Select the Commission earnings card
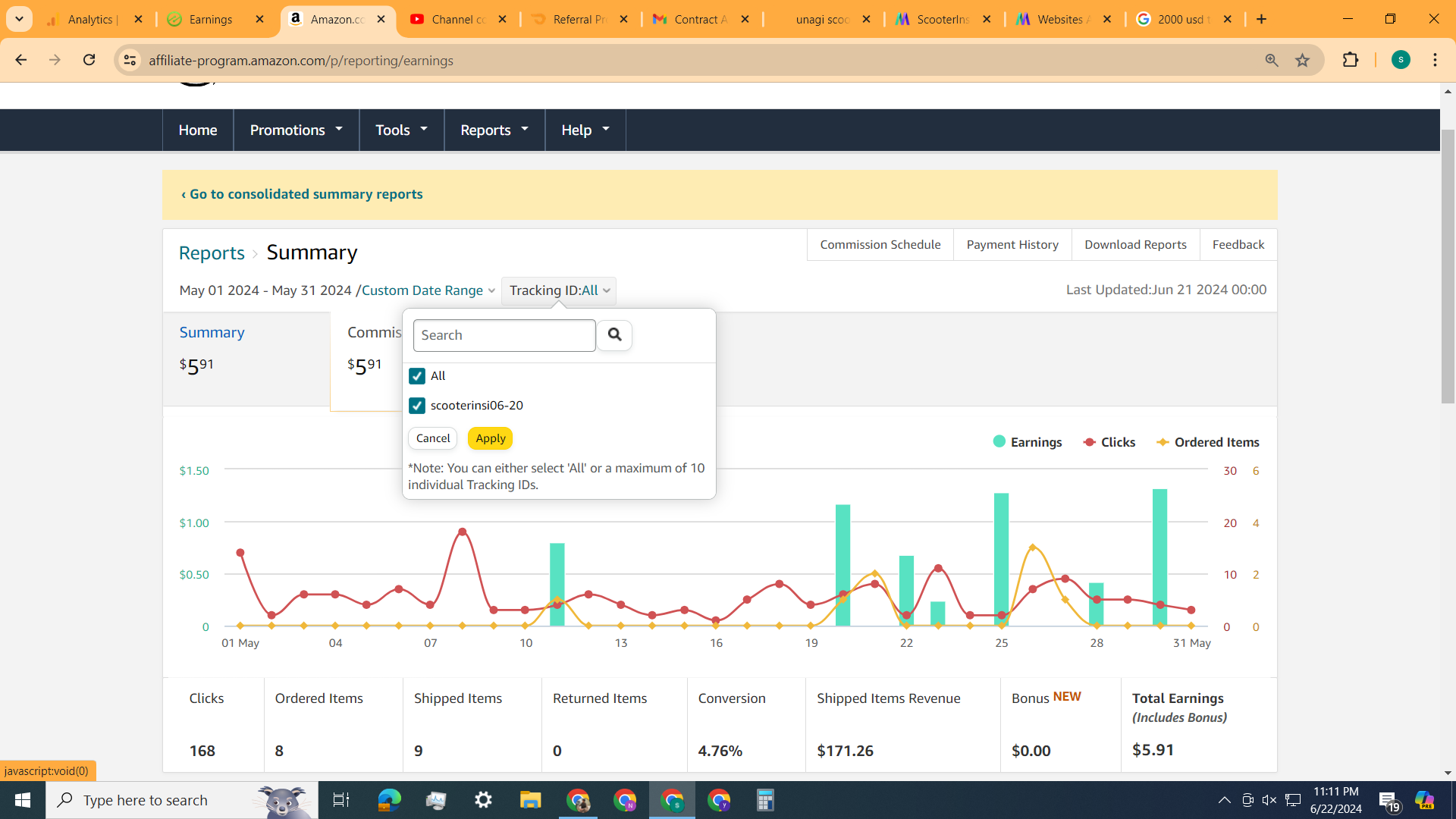 (366, 360)
